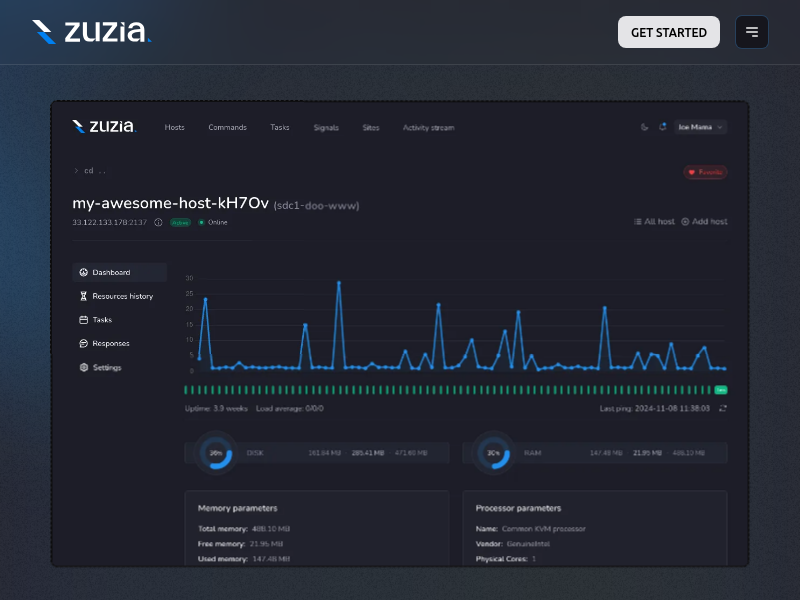Select Tasks in the top navigation
The height and width of the screenshot is (600, 800).
point(280,127)
